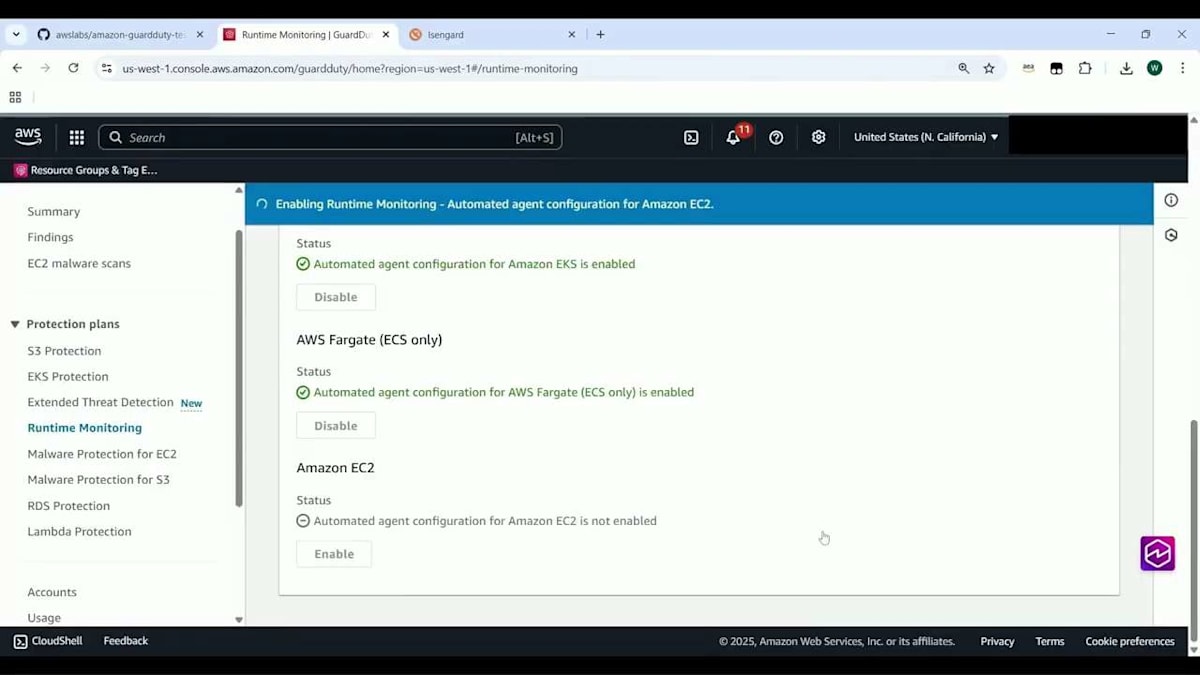Click the Amazon EC2 not enabled status text
The width and height of the screenshot is (1200, 675).
[485, 521]
